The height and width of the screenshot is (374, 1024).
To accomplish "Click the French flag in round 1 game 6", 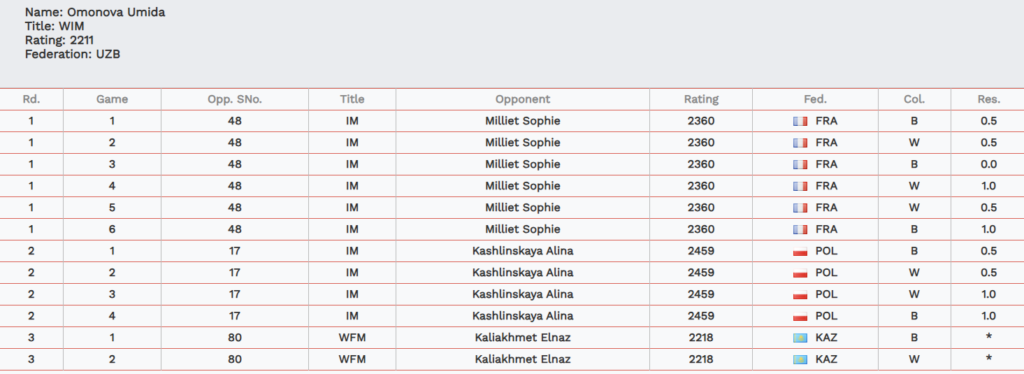I will click(800, 229).
